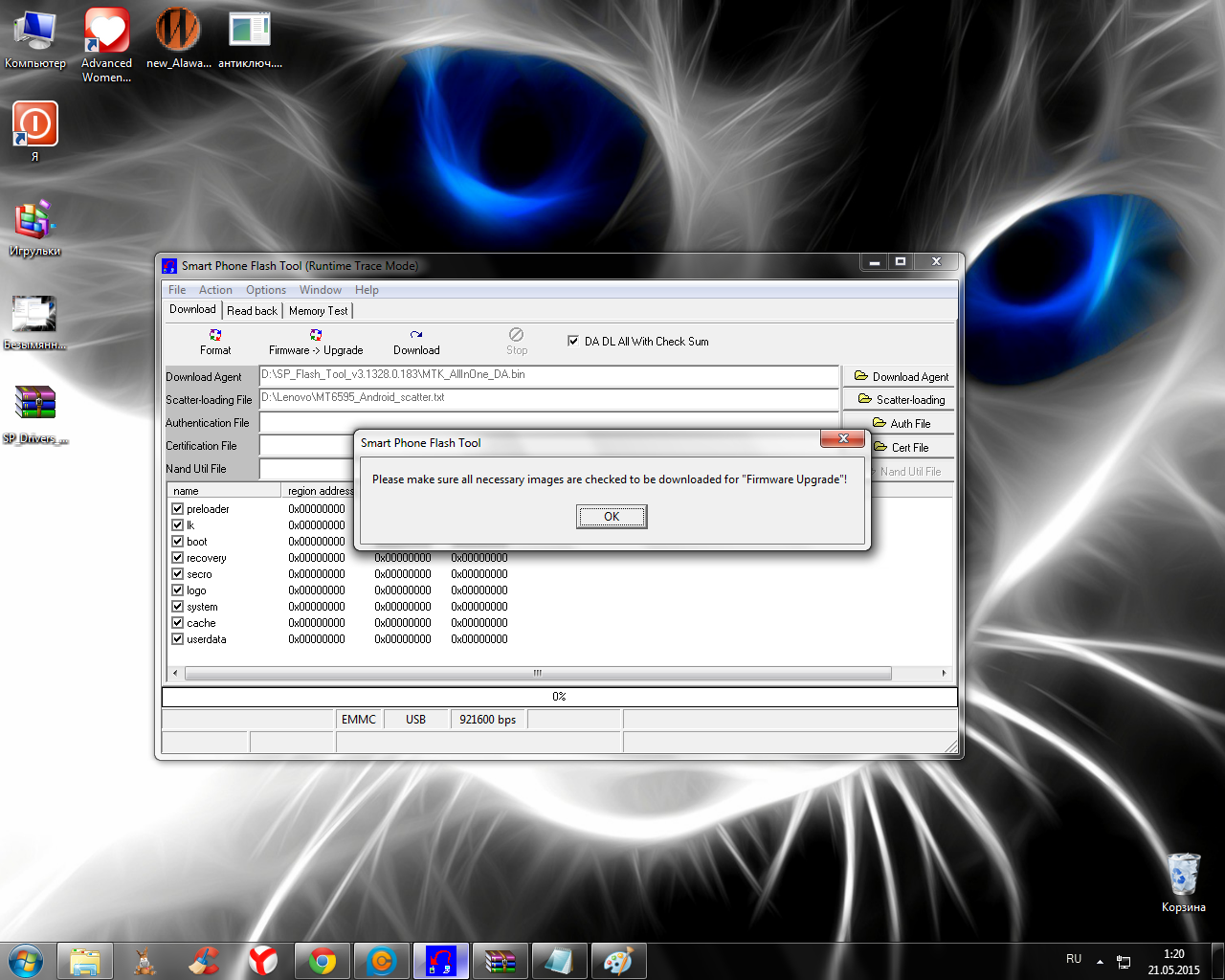Click the horizontal scrollbar of the partition list
Image resolution: width=1225 pixels, height=980 pixels.
tap(537, 673)
